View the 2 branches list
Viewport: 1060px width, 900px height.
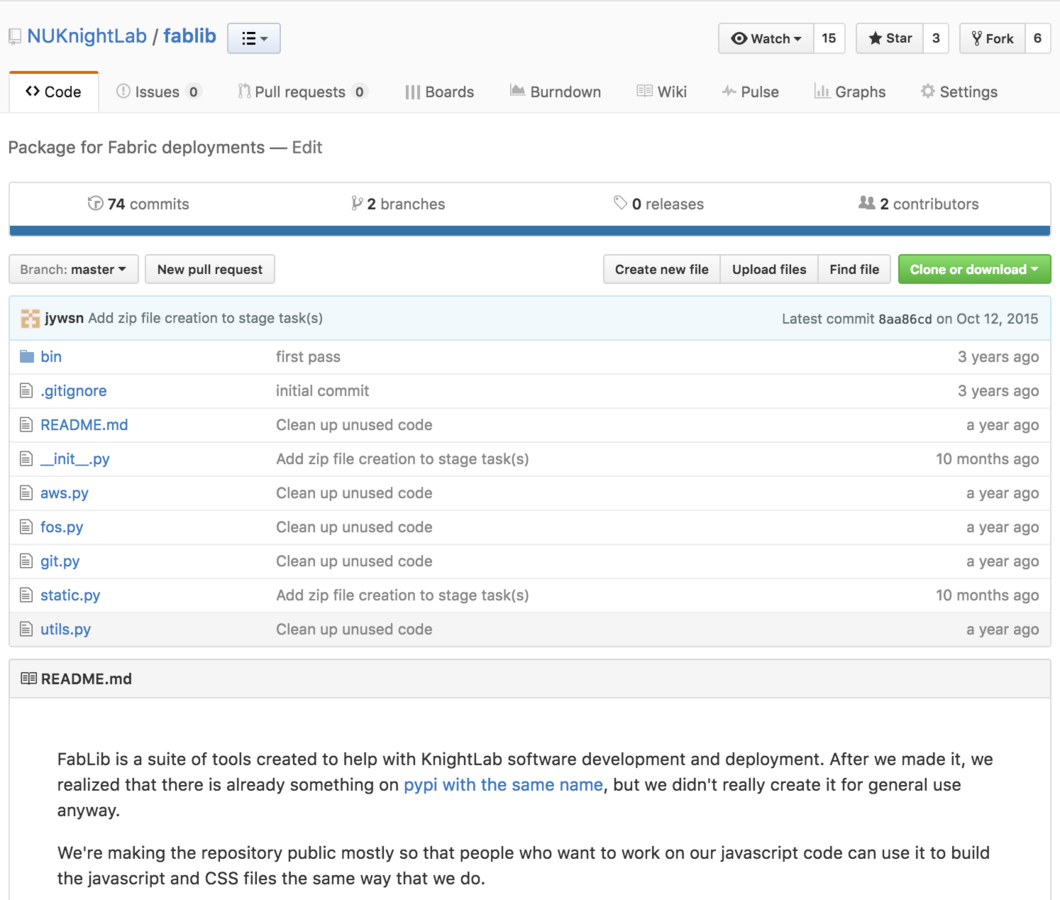tap(398, 204)
